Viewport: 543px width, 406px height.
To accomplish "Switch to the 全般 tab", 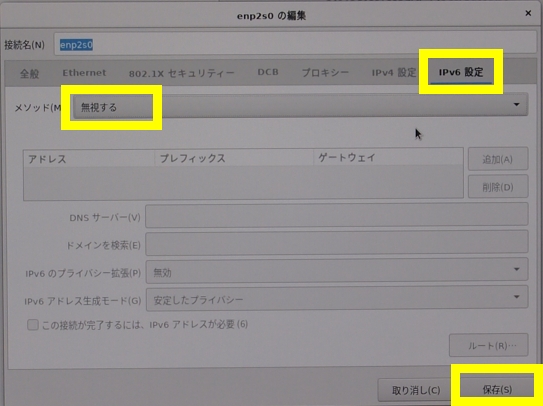I will 29,73.
